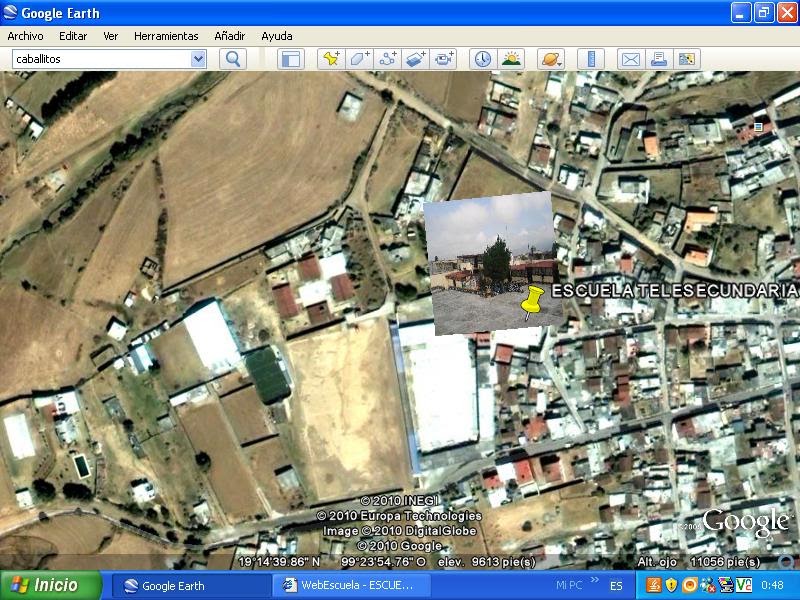View in Google Maps icon

(687, 59)
